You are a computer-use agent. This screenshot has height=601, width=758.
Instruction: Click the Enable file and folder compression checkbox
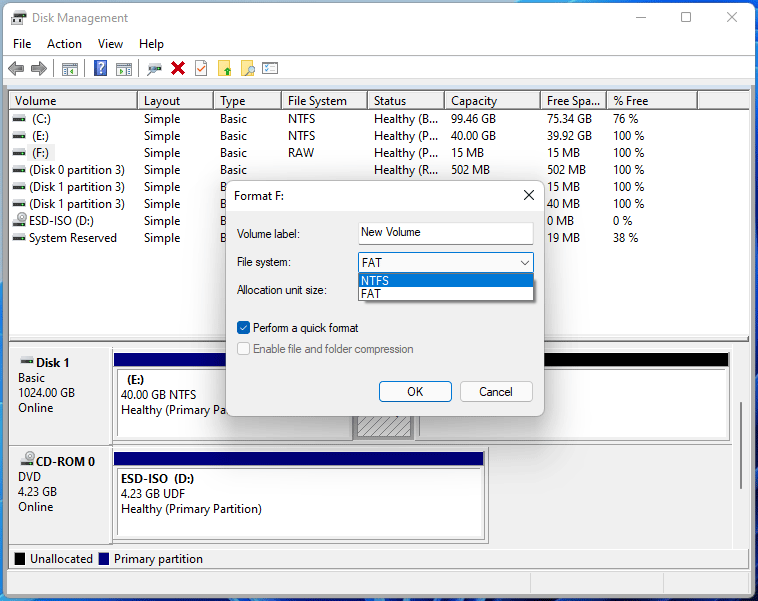(x=243, y=349)
